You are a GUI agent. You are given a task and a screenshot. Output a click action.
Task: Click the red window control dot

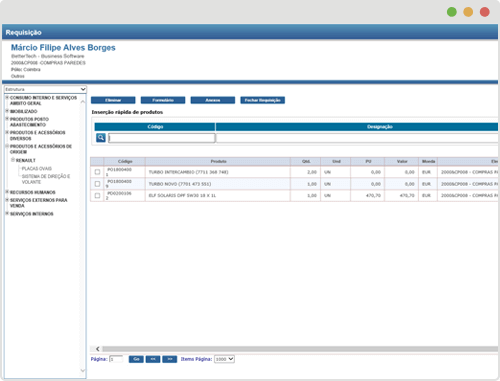(x=485, y=12)
